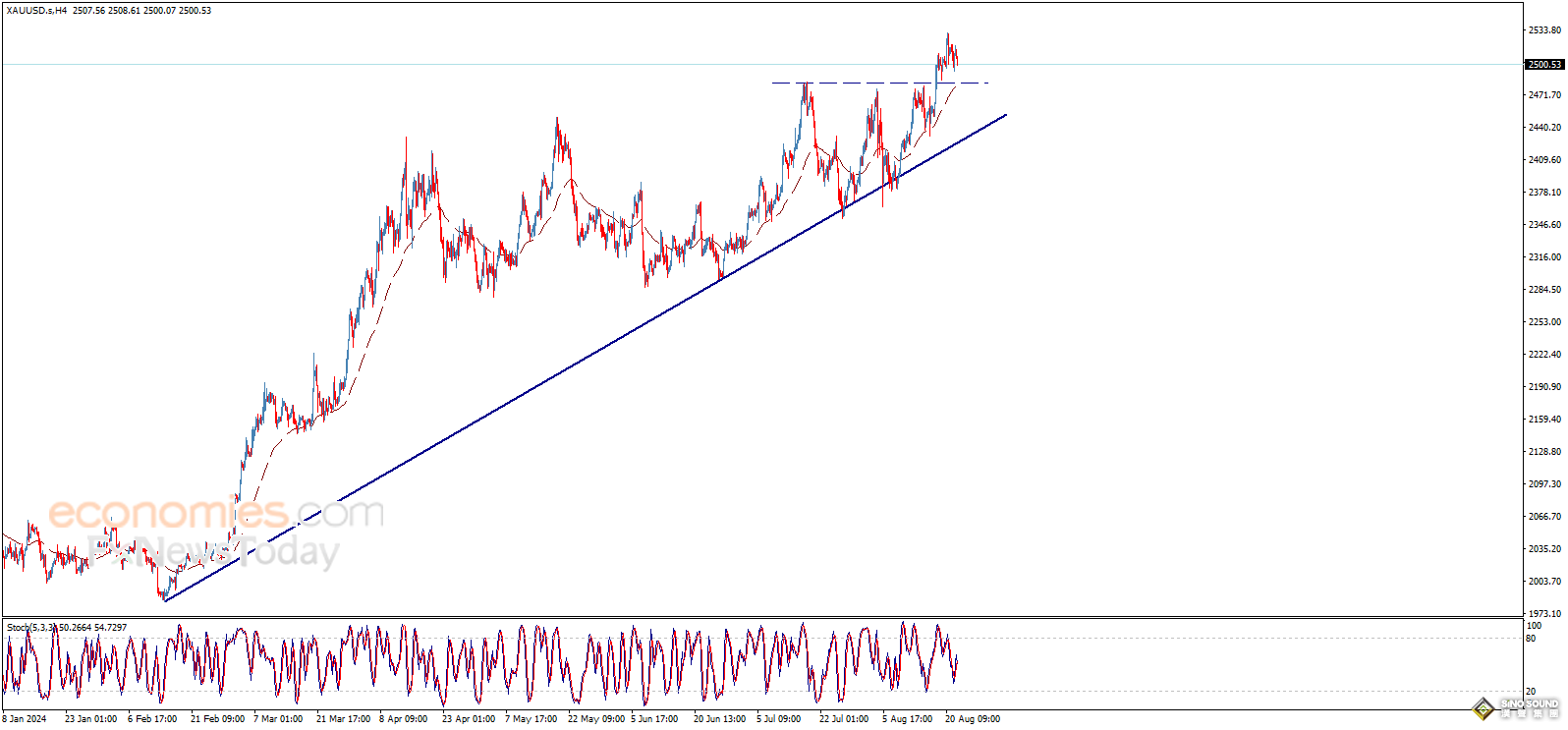Click the 2128.80 price axis label
The width and height of the screenshot is (1568, 730).
[1544, 452]
